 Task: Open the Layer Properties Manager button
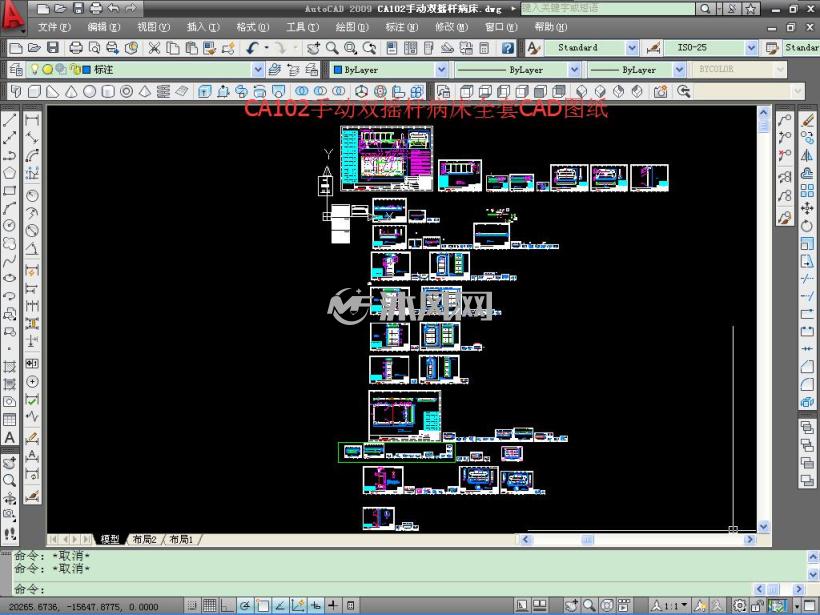[x=16, y=70]
